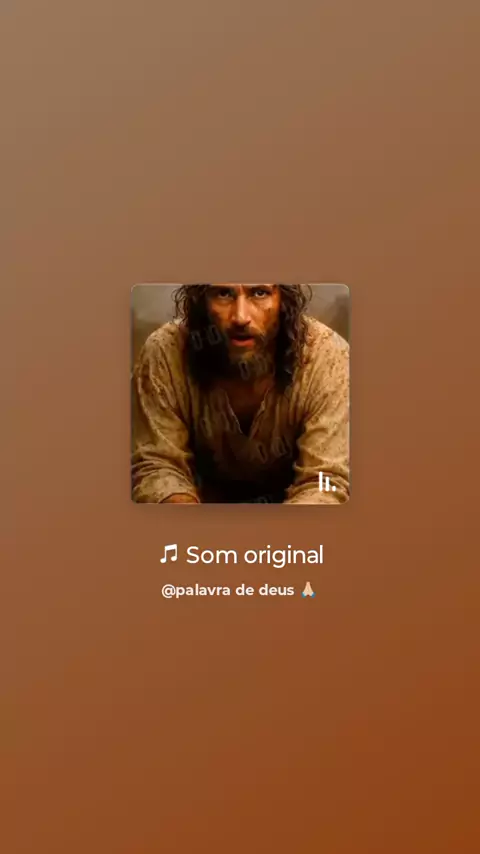
Task: Tap the praying hands emoji after username
Action: (x=308, y=590)
